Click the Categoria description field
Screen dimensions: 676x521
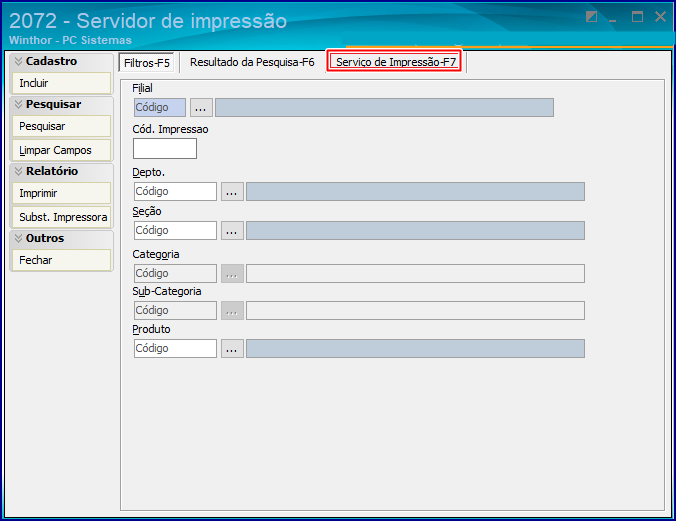pyautogui.click(x=416, y=273)
